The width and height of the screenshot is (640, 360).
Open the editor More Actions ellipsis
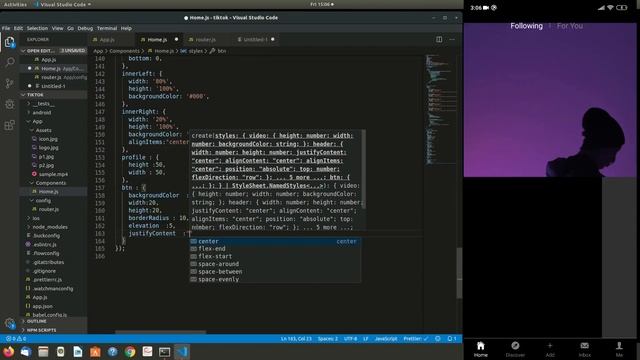[452, 40]
